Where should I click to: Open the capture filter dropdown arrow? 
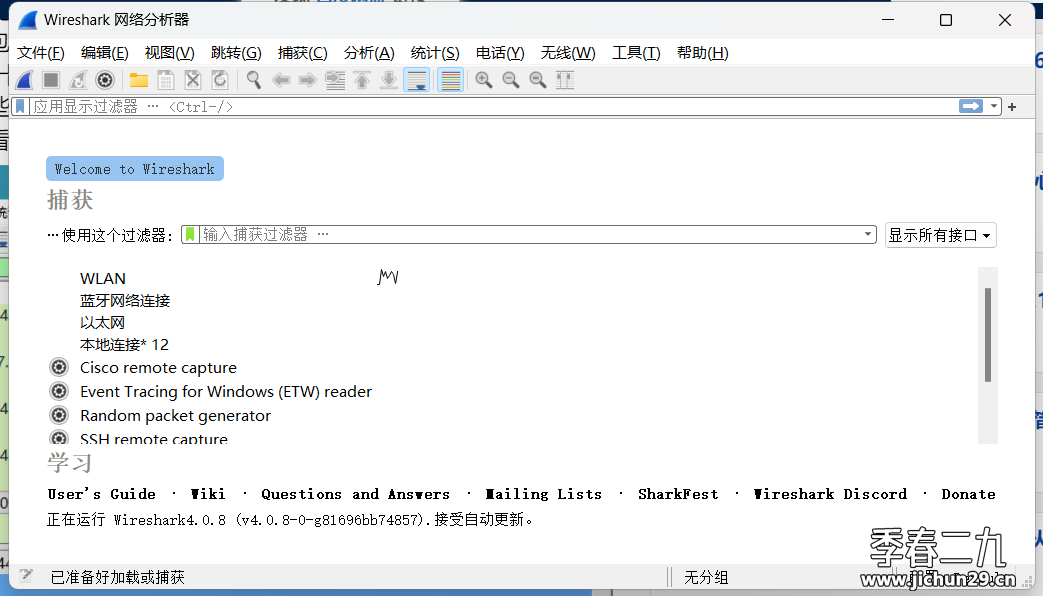point(867,234)
